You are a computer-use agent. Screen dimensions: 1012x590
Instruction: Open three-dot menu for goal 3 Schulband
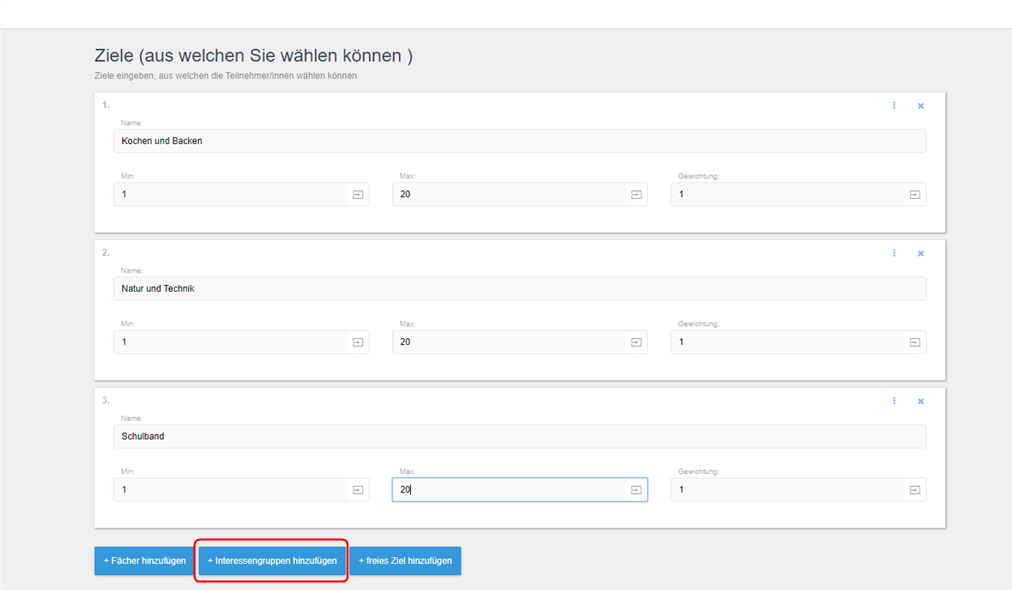coord(894,402)
